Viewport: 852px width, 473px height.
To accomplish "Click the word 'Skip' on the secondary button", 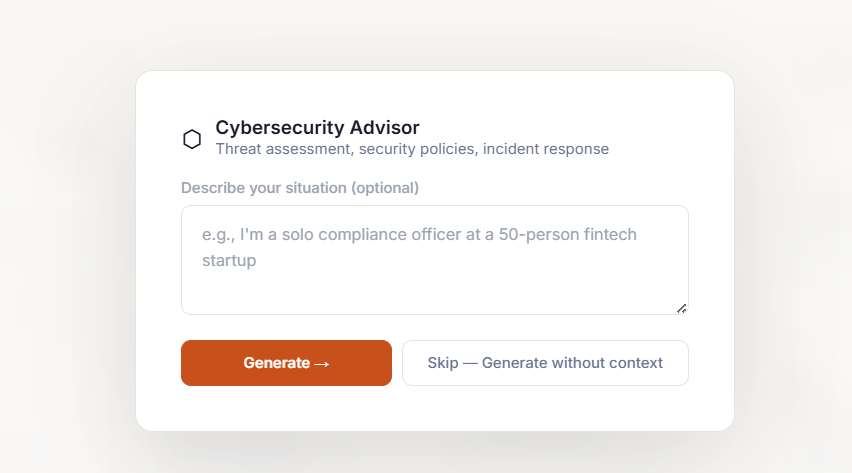I will pyautogui.click(x=442, y=363).
